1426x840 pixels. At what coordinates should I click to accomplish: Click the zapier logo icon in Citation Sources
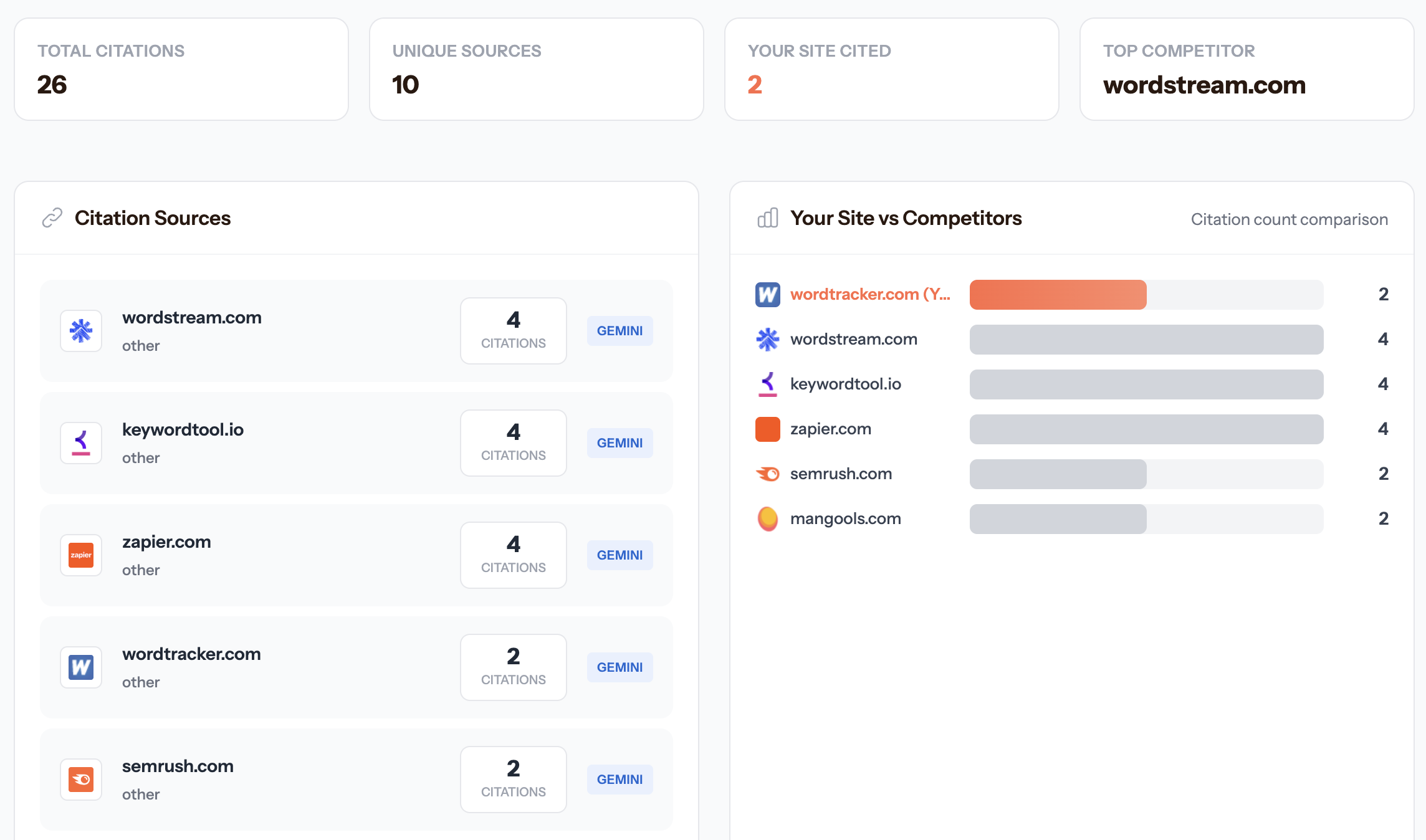81,555
